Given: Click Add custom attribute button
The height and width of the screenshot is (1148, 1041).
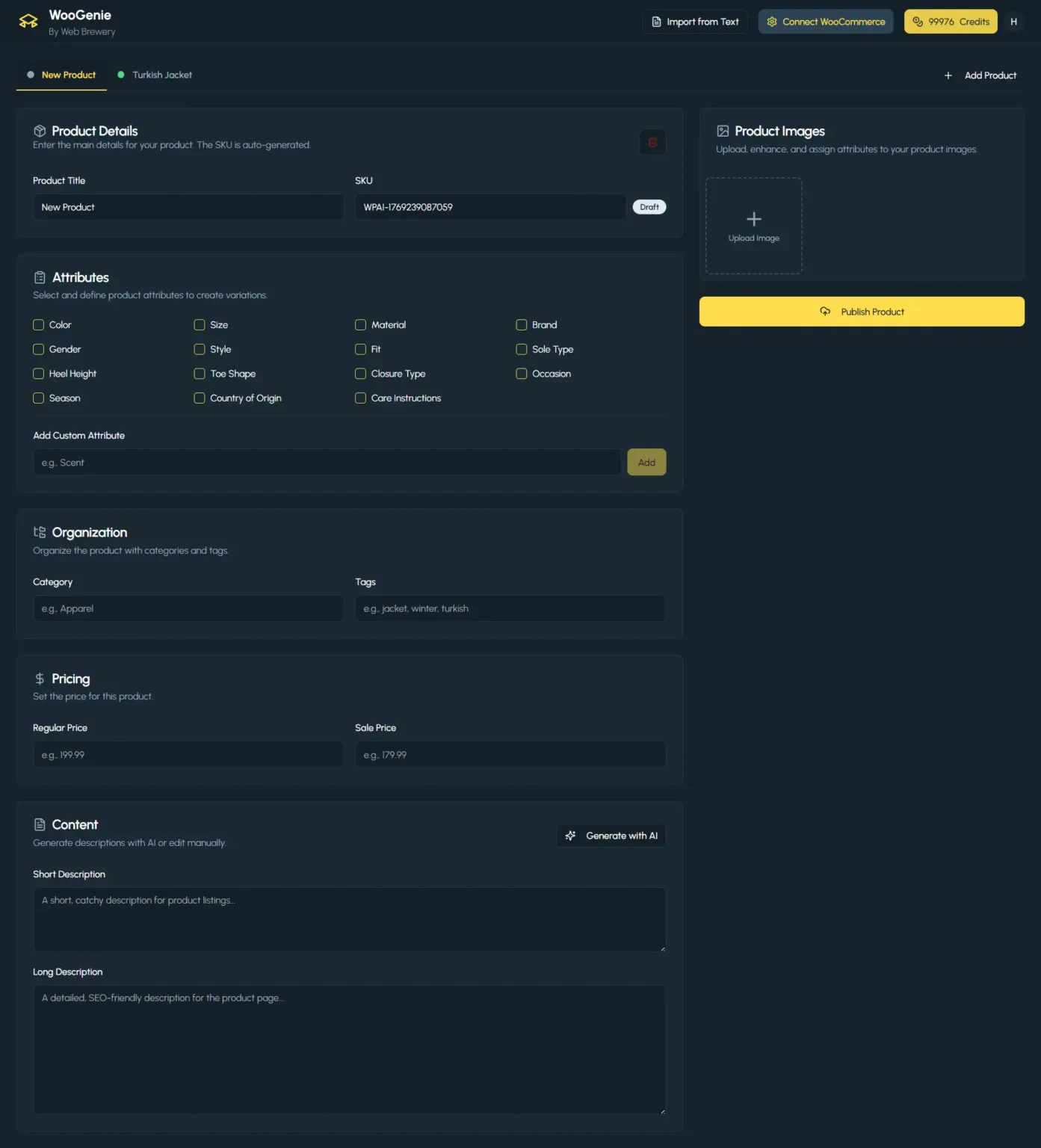Looking at the screenshot, I should click(x=646, y=463).
